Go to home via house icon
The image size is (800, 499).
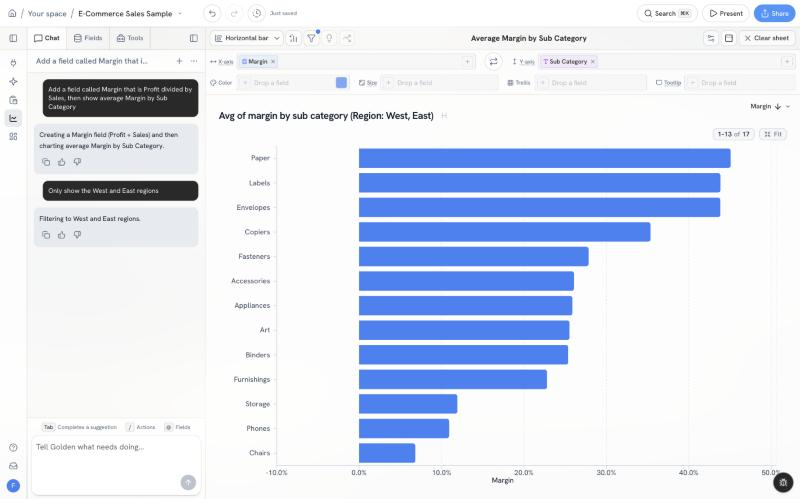tap(12, 13)
